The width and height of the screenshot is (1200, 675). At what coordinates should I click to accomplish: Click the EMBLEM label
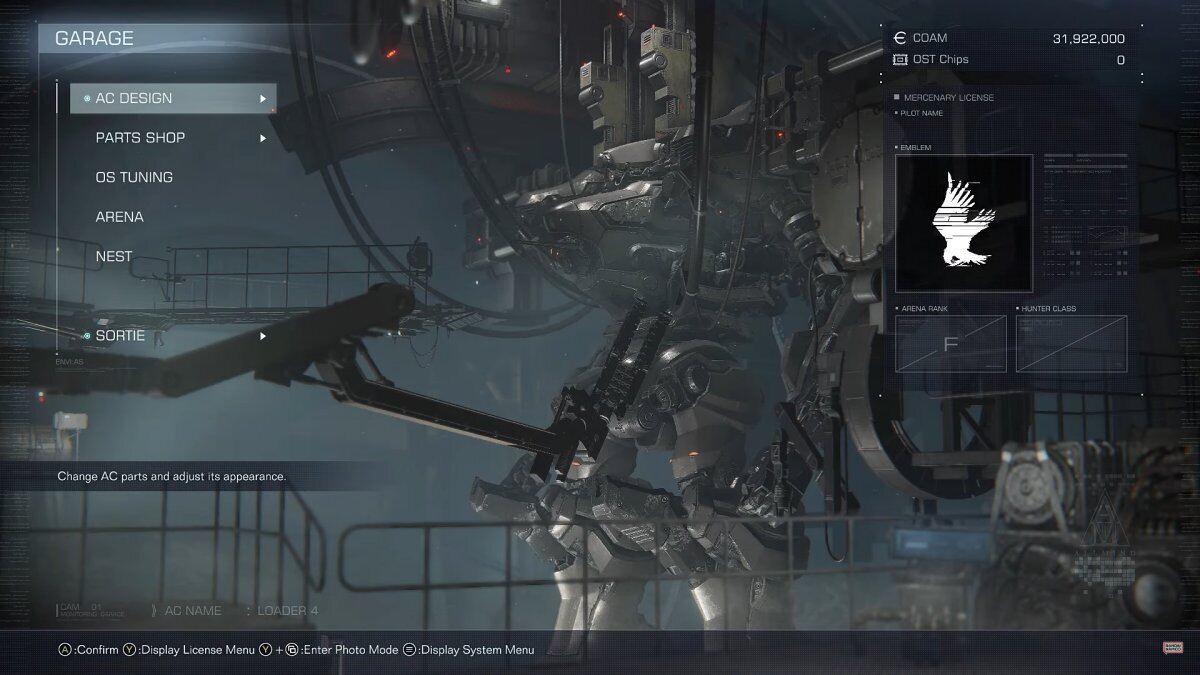(x=916, y=148)
